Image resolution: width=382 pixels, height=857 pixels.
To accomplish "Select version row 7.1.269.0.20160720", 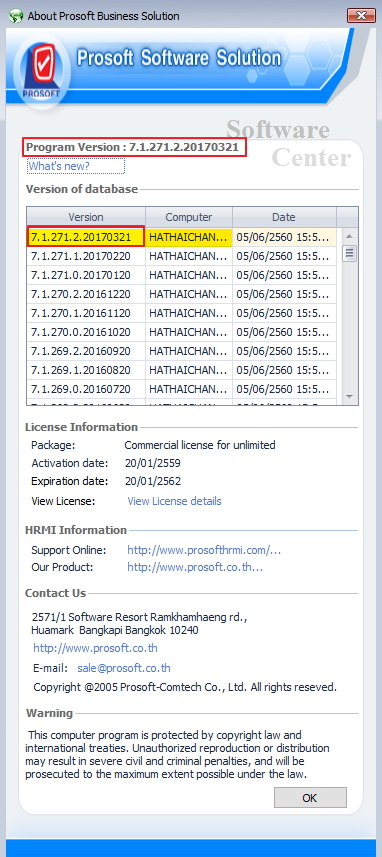I will pos(181,389).
